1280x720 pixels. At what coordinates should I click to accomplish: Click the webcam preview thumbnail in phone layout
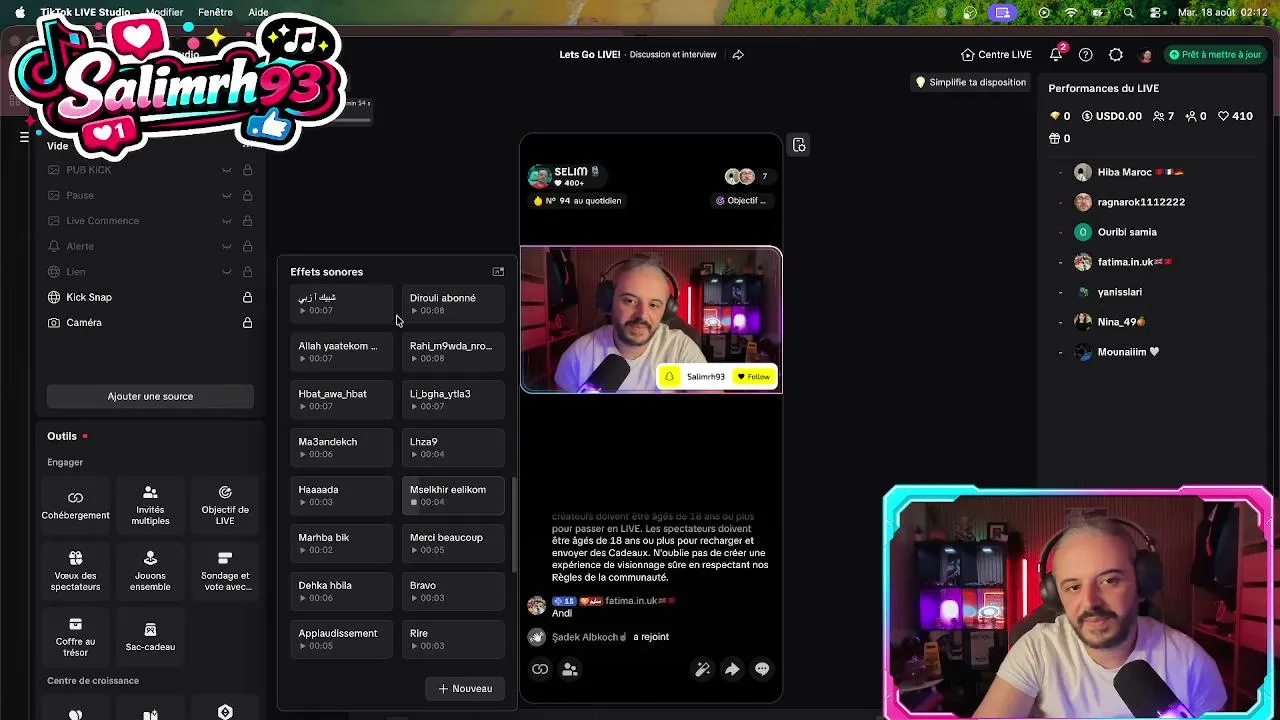651,320
